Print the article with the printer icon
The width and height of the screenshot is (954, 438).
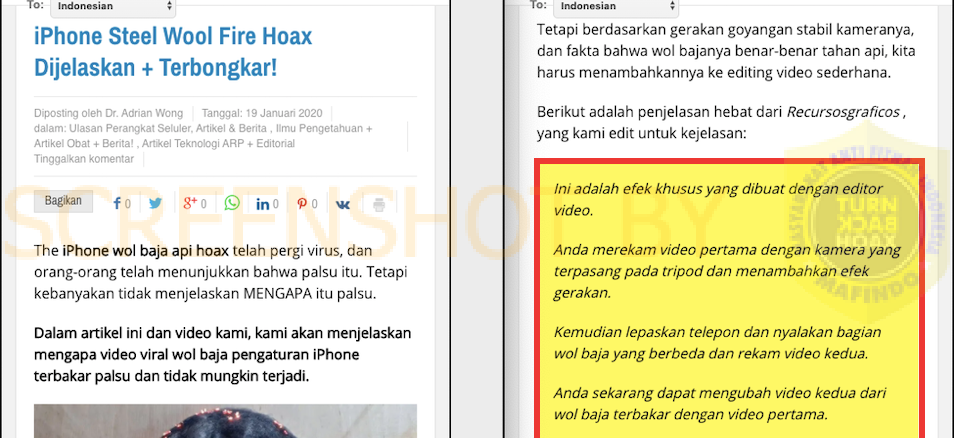click(380, 204)
